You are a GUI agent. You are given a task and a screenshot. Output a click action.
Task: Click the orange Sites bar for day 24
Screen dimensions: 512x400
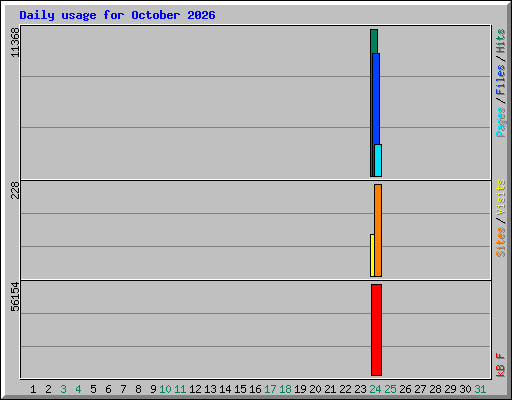tap(378, 230)
